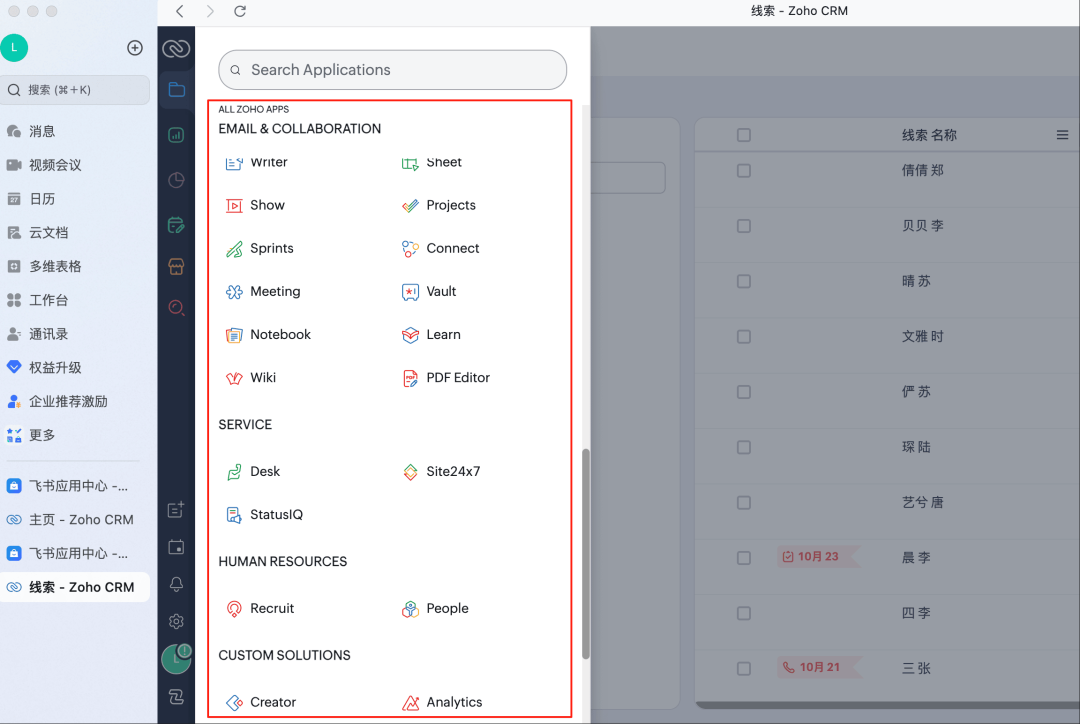The image size is (1080, 724).
Task: Open 工作台 in the sidebar
Action: [75, 300]
